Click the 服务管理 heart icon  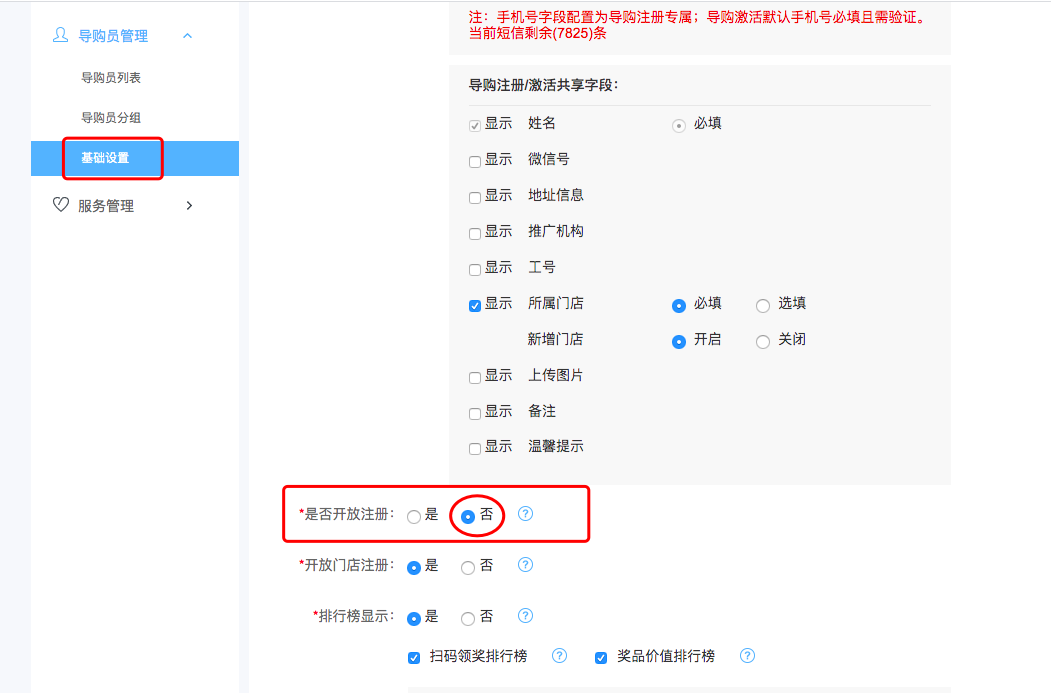[x=60, y=205]
